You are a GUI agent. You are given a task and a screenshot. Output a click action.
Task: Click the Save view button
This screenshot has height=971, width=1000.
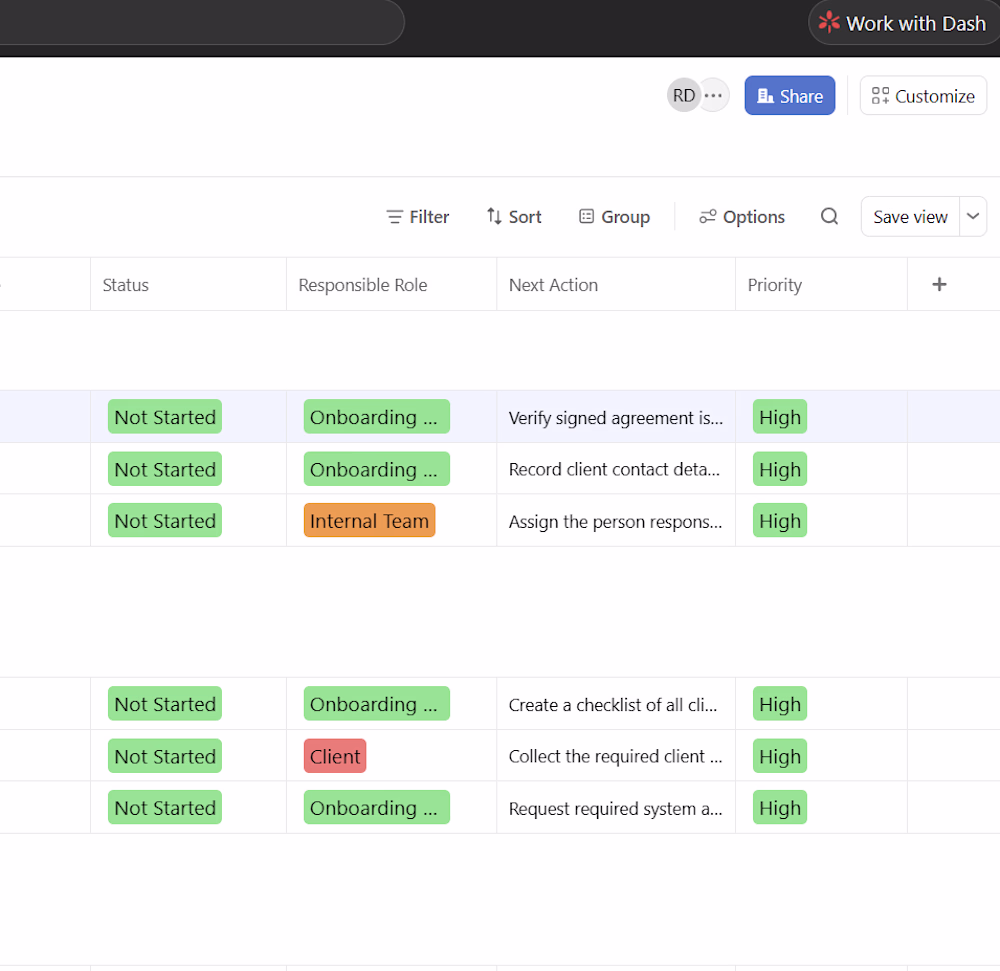[x=910, y=217]
